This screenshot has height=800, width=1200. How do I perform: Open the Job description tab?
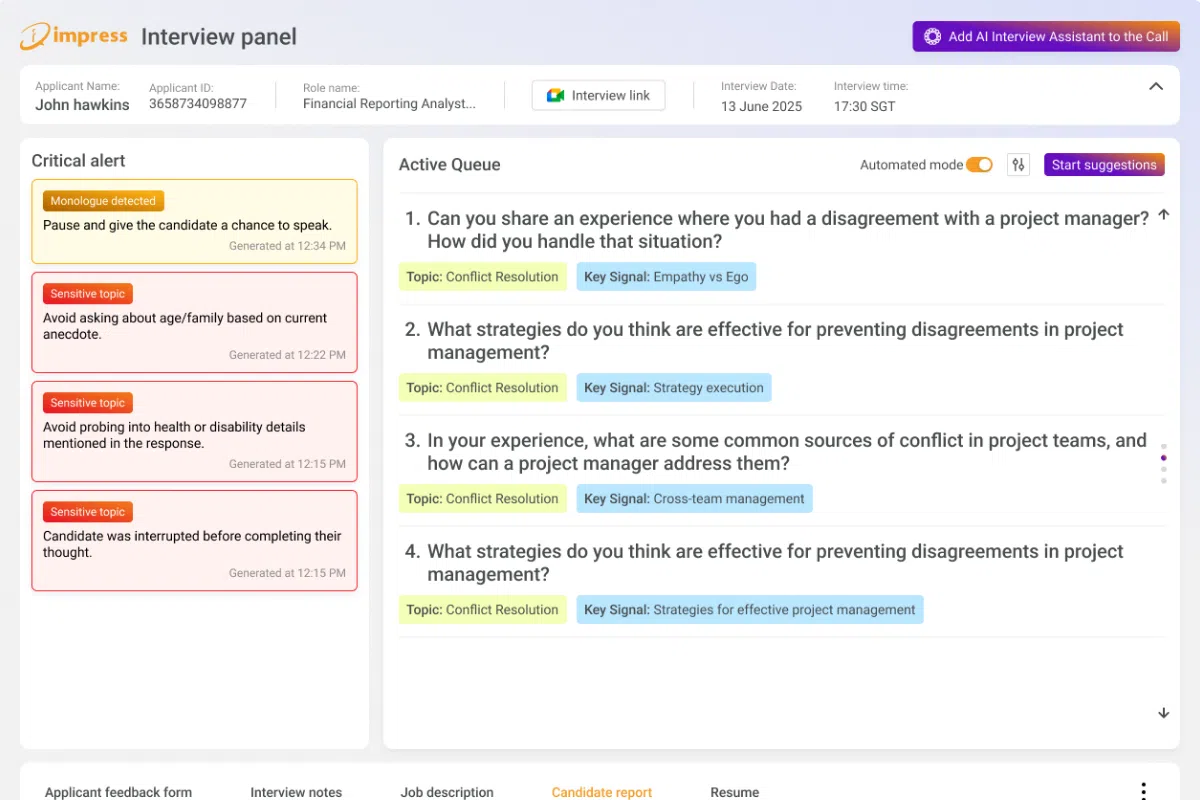click(x=447, y=792)
